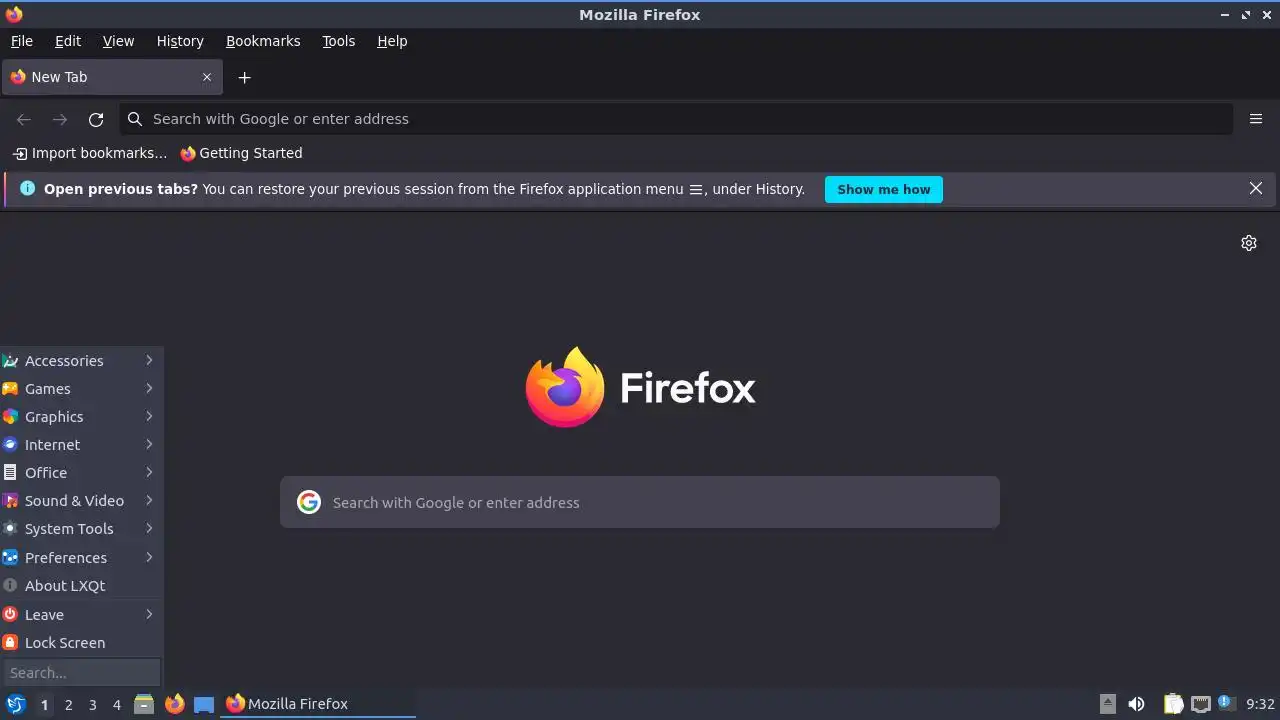Expand the Accessories submenu
Screen dimensions: 1280x720
tap(81, 360)
